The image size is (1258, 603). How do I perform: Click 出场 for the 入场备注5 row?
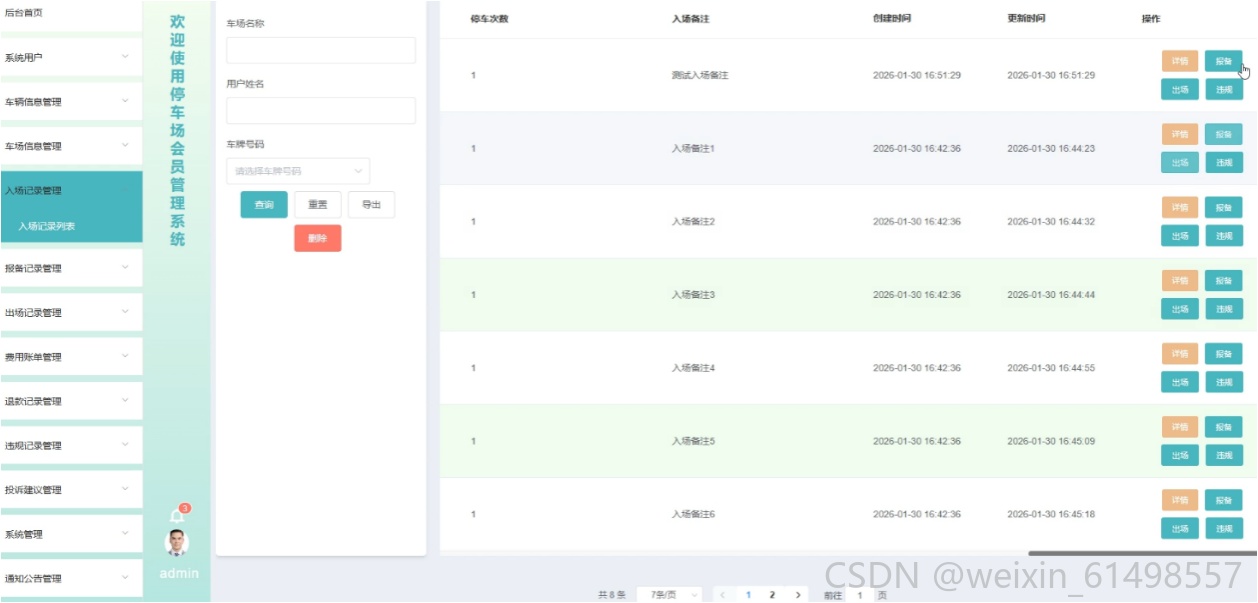coord(1180,455)
